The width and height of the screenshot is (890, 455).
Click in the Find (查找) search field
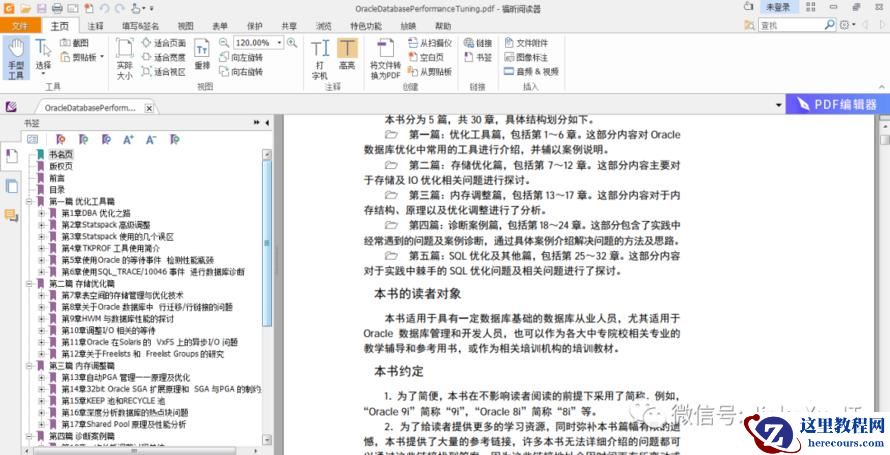pos(791,25)
